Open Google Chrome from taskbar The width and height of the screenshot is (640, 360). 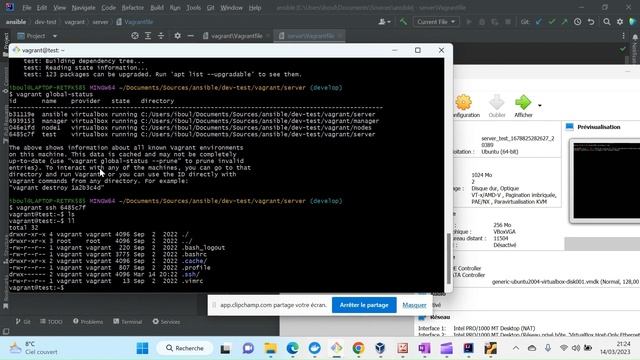click(x=358, y=348)
